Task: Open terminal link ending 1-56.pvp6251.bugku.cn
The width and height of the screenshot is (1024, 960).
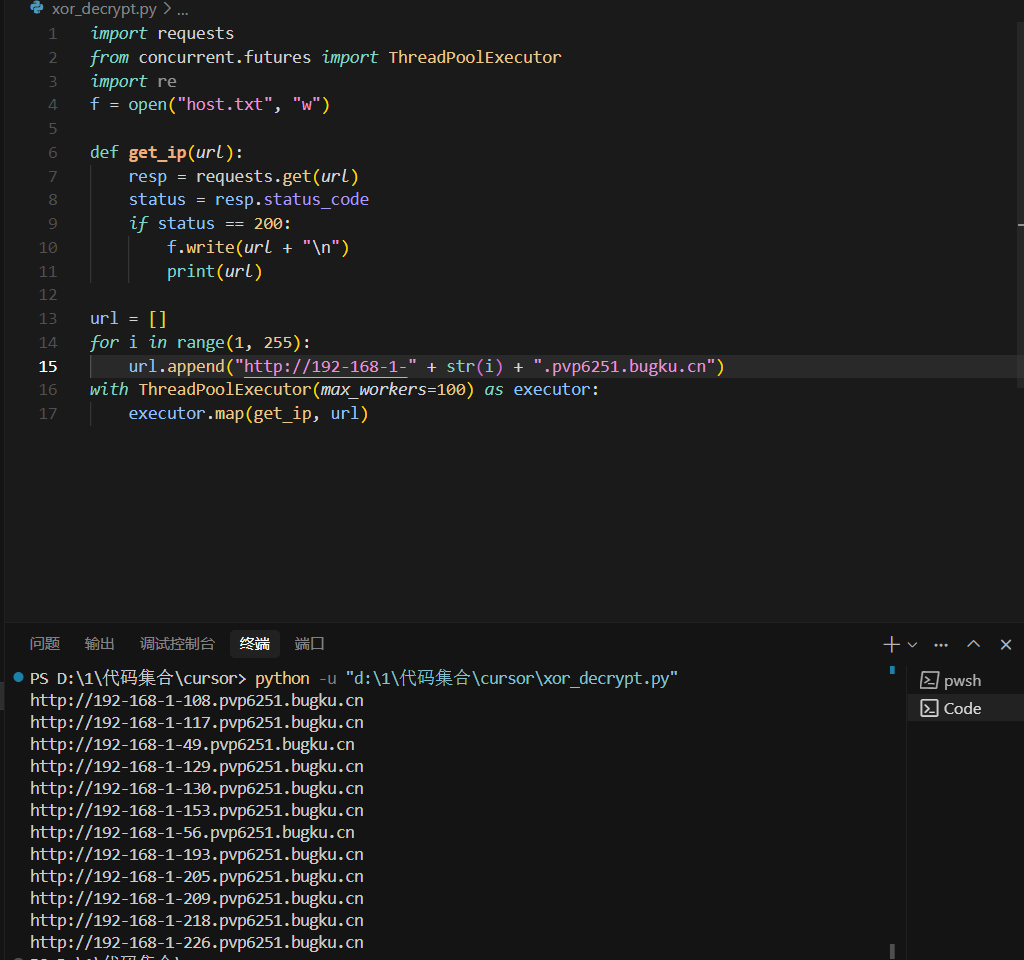Action: (192, 833)
